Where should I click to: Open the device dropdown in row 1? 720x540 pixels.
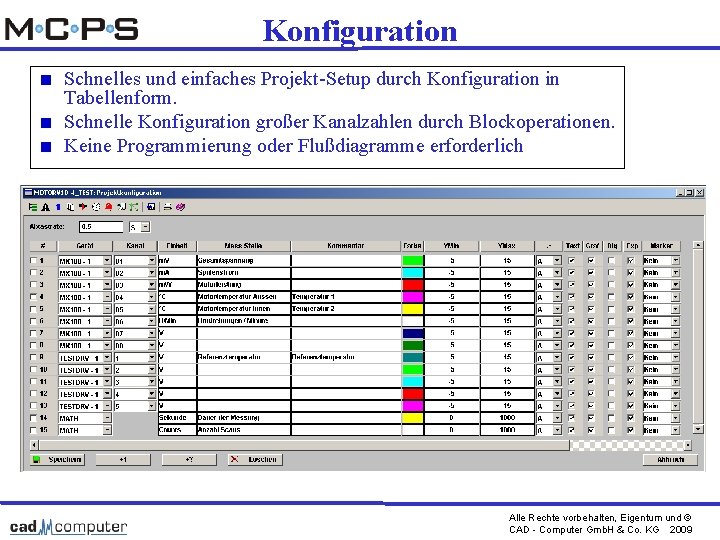tap(107, 260)
